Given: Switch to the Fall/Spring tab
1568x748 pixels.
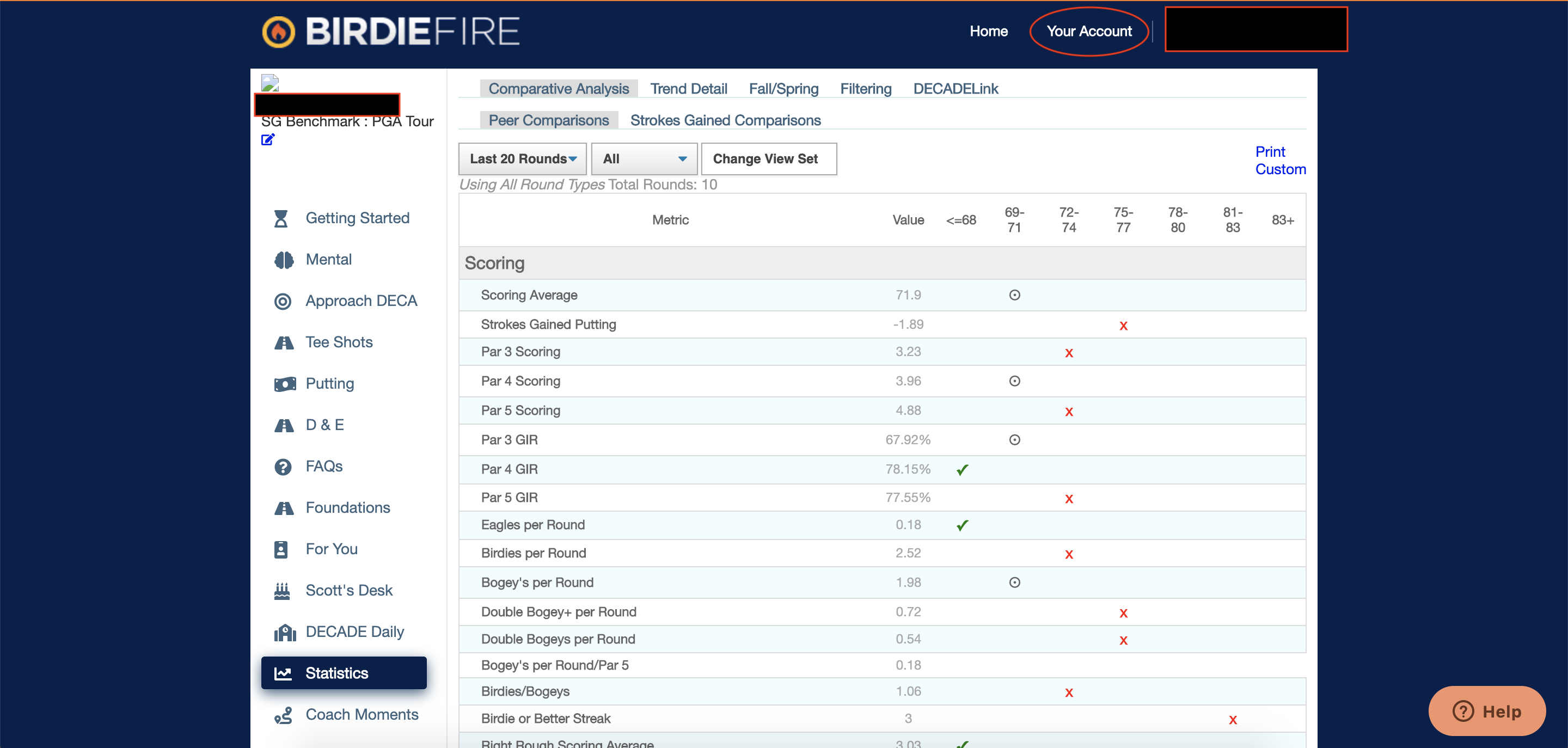Looking at the screenshot, I should point(783,89).
